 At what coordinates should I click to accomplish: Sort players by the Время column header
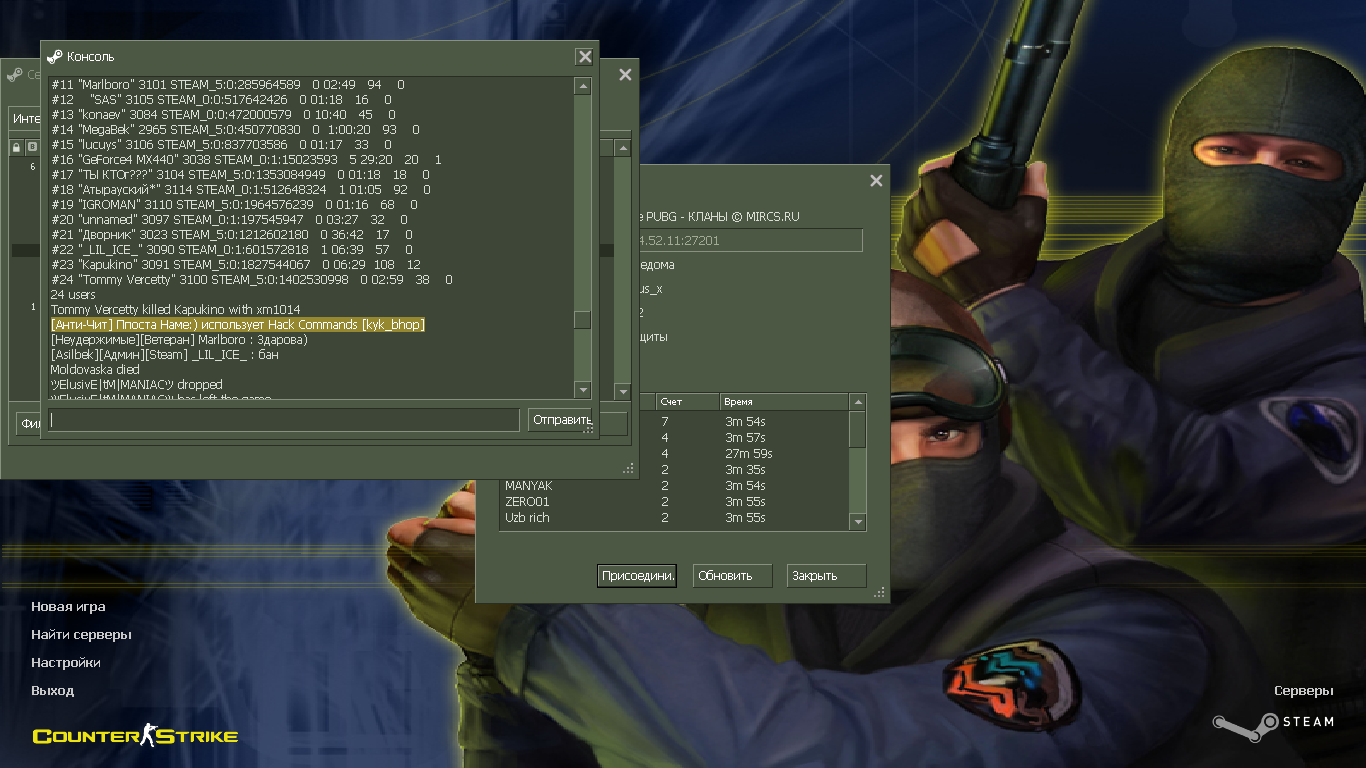[783, 401]
